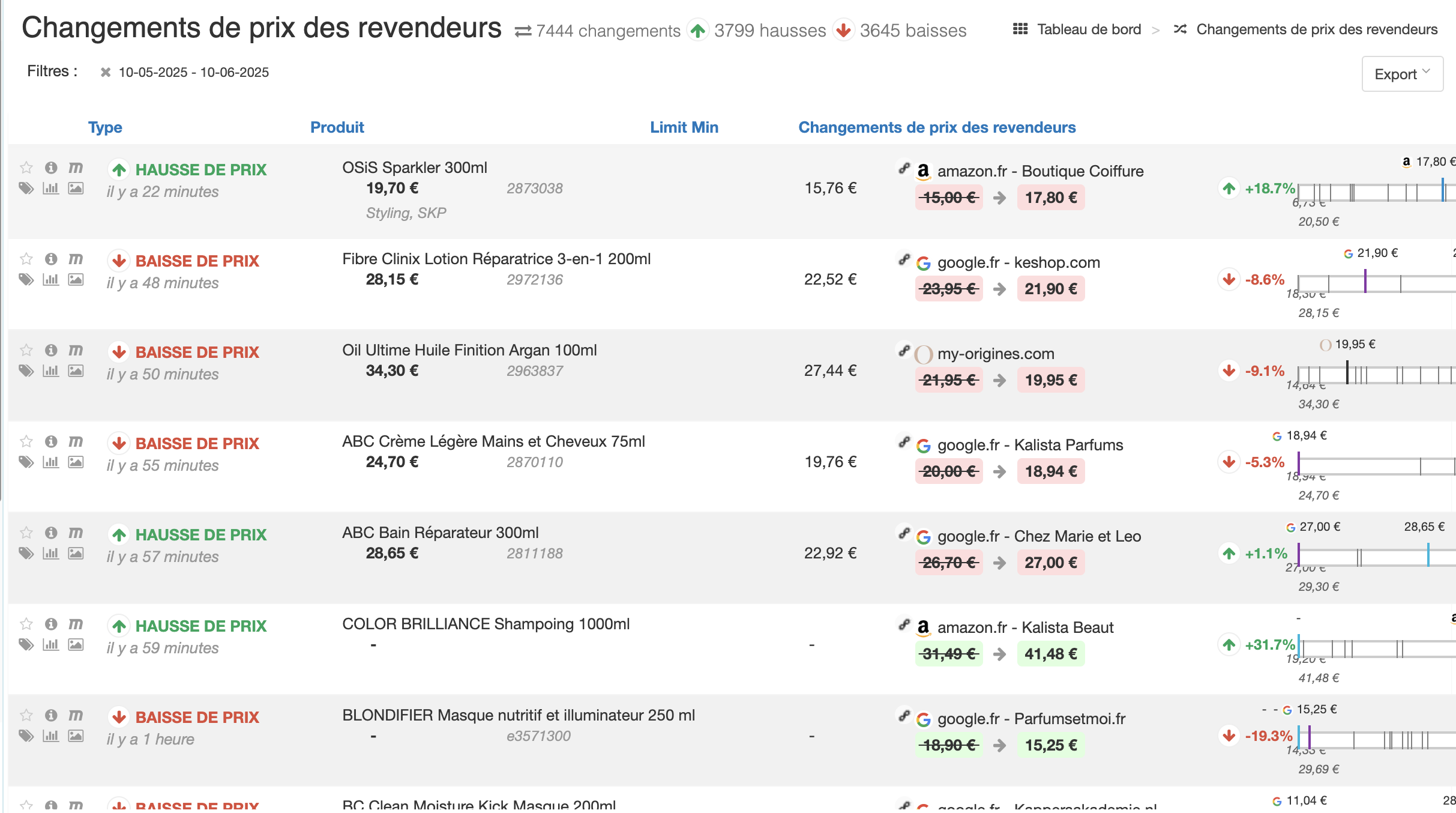This screenshot has width=1456, height=813.
Task: Click Limit Min value 27,44 €
Action: [831, 371]
